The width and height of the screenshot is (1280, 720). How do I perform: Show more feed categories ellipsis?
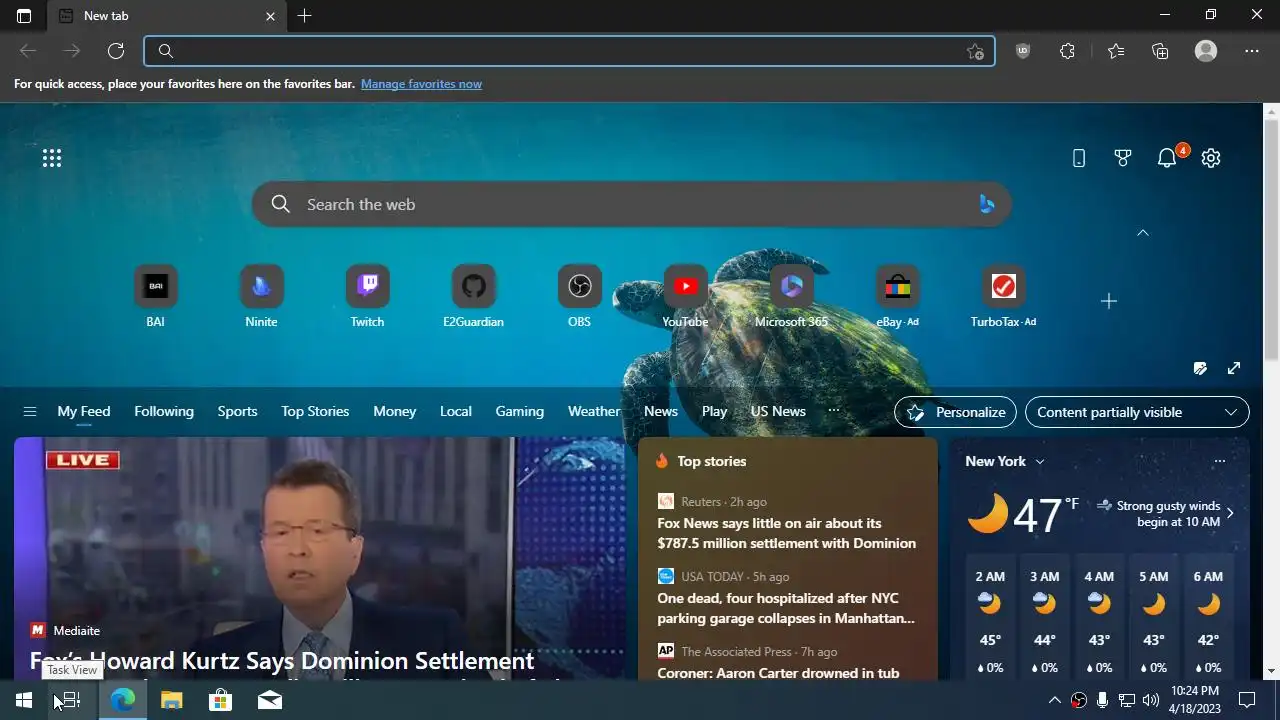pyautogui.click(x=834, y=411)
